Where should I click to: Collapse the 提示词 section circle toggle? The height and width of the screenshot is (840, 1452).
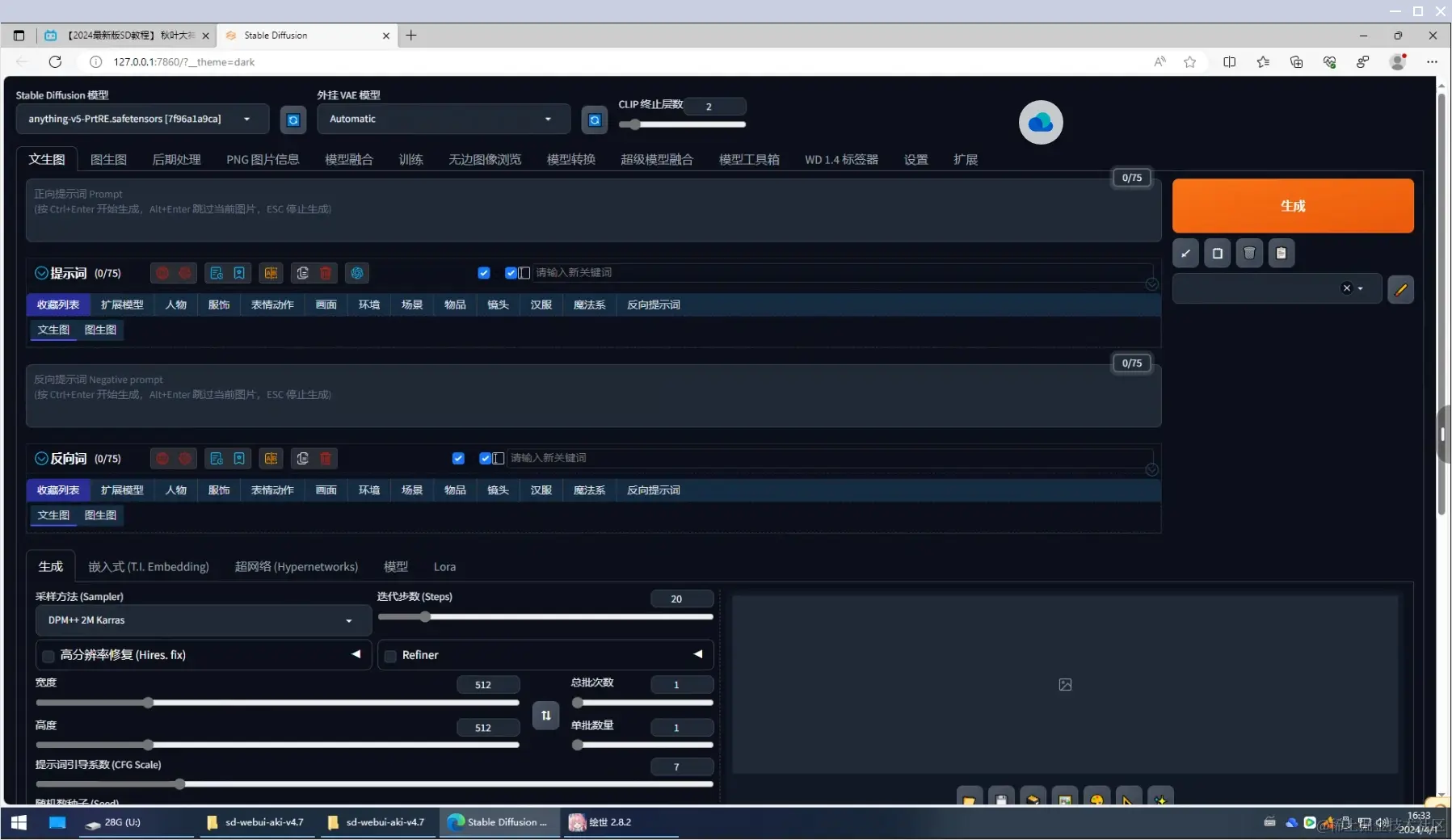[41, 273]
